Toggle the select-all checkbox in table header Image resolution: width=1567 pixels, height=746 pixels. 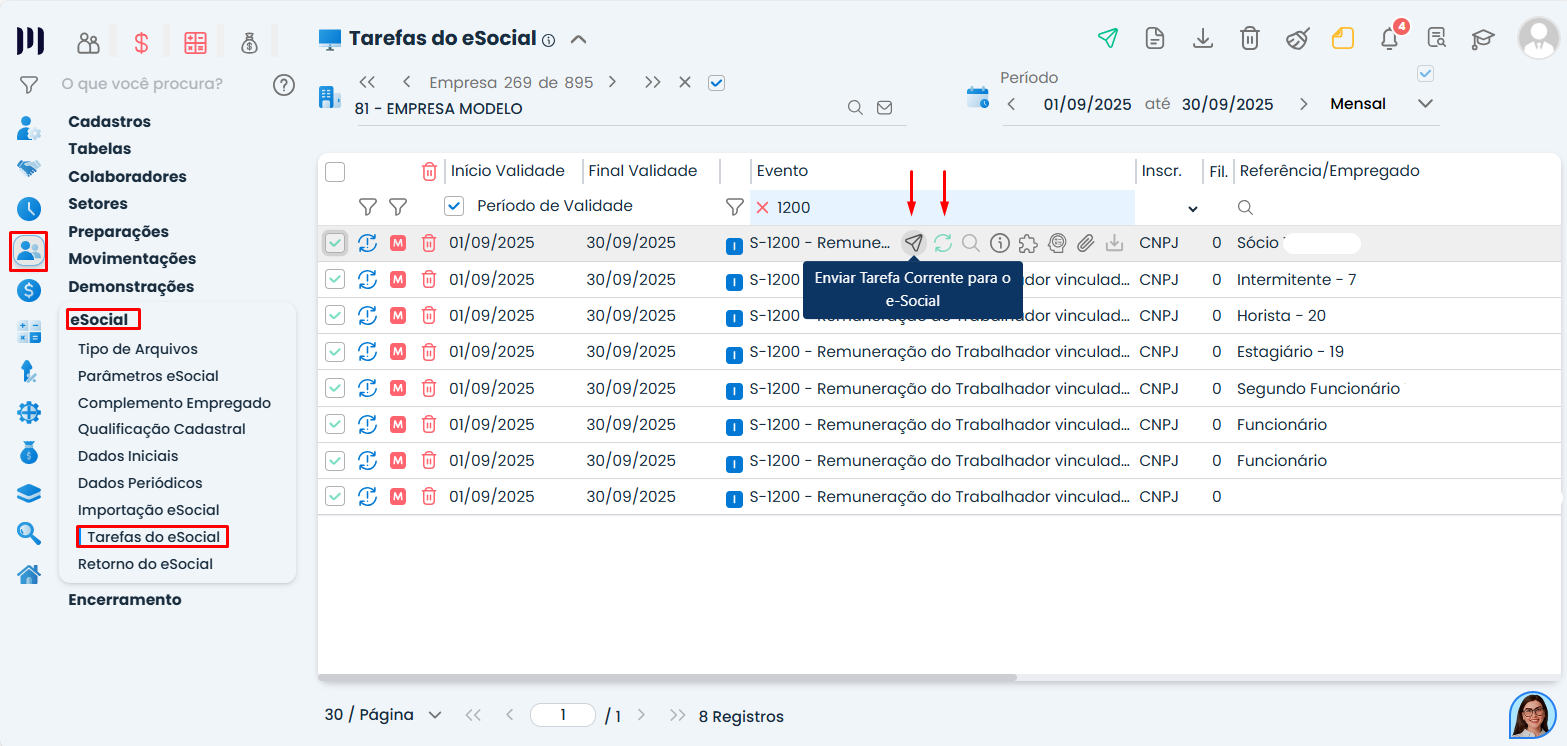(x=335, y=172)
